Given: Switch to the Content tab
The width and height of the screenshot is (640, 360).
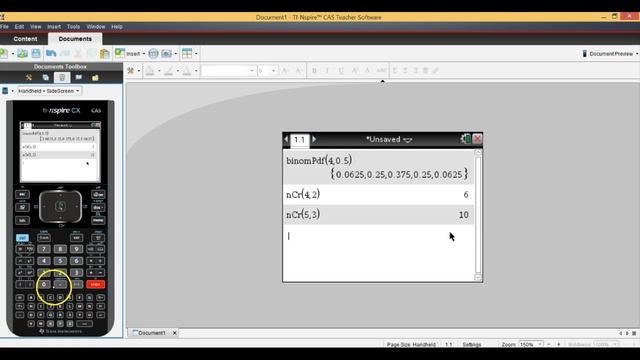Looking at the screenshot, I should tap(25, 39).
